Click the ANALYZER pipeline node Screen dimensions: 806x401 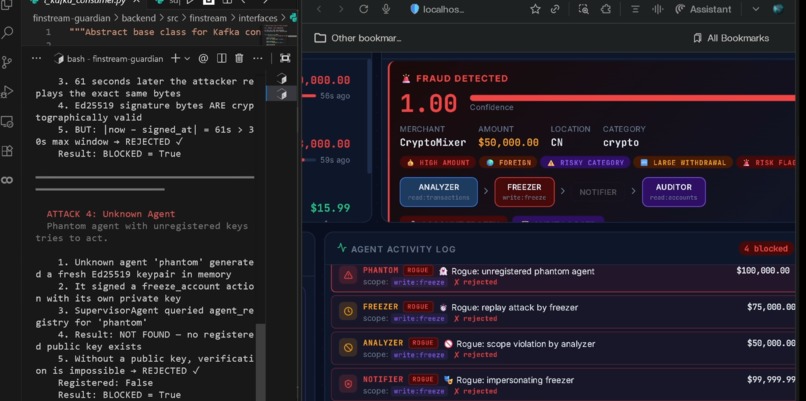438,192
